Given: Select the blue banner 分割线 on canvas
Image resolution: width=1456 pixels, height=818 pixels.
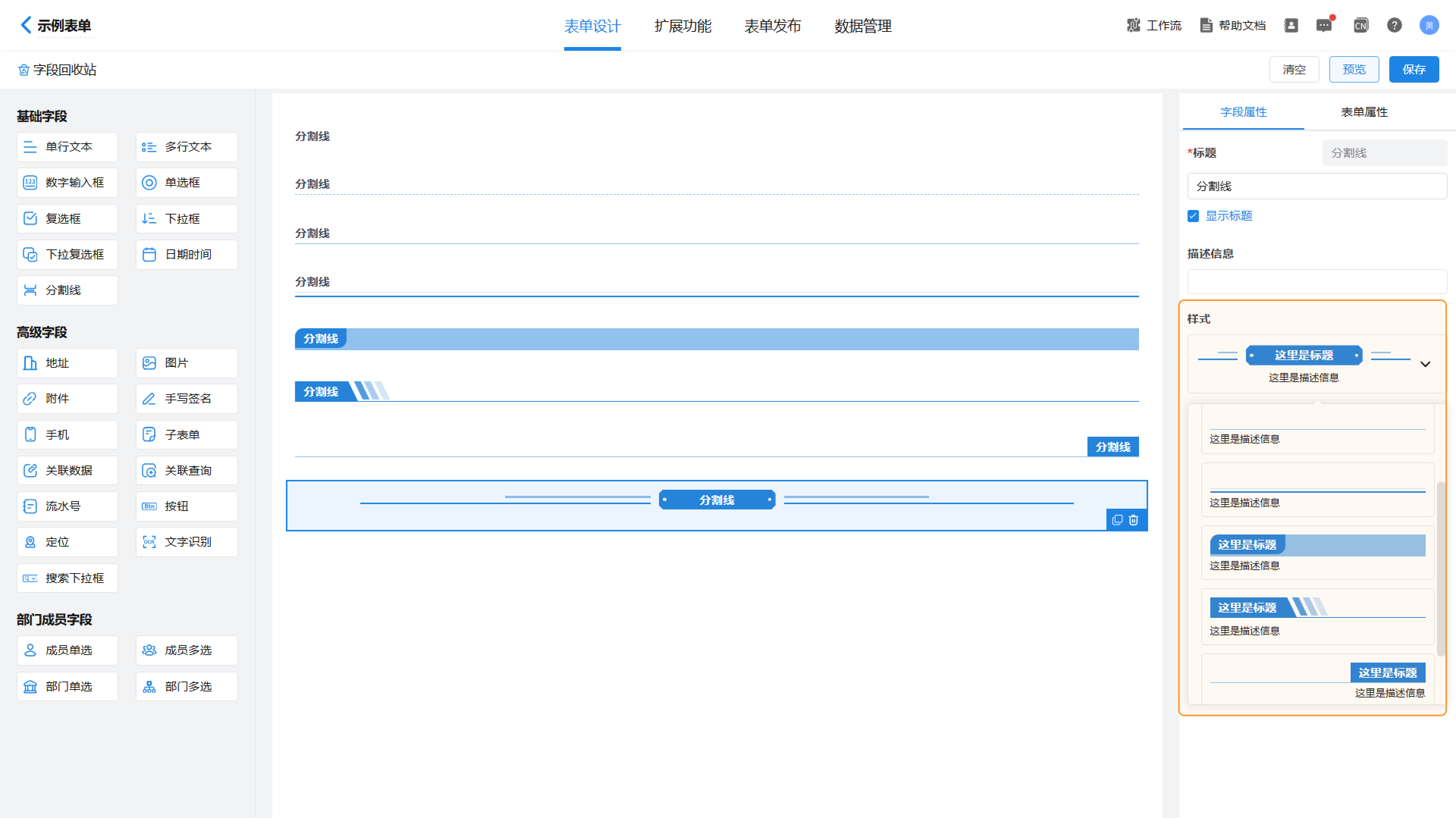Looking at the screenshot, I should pos(716,339).
